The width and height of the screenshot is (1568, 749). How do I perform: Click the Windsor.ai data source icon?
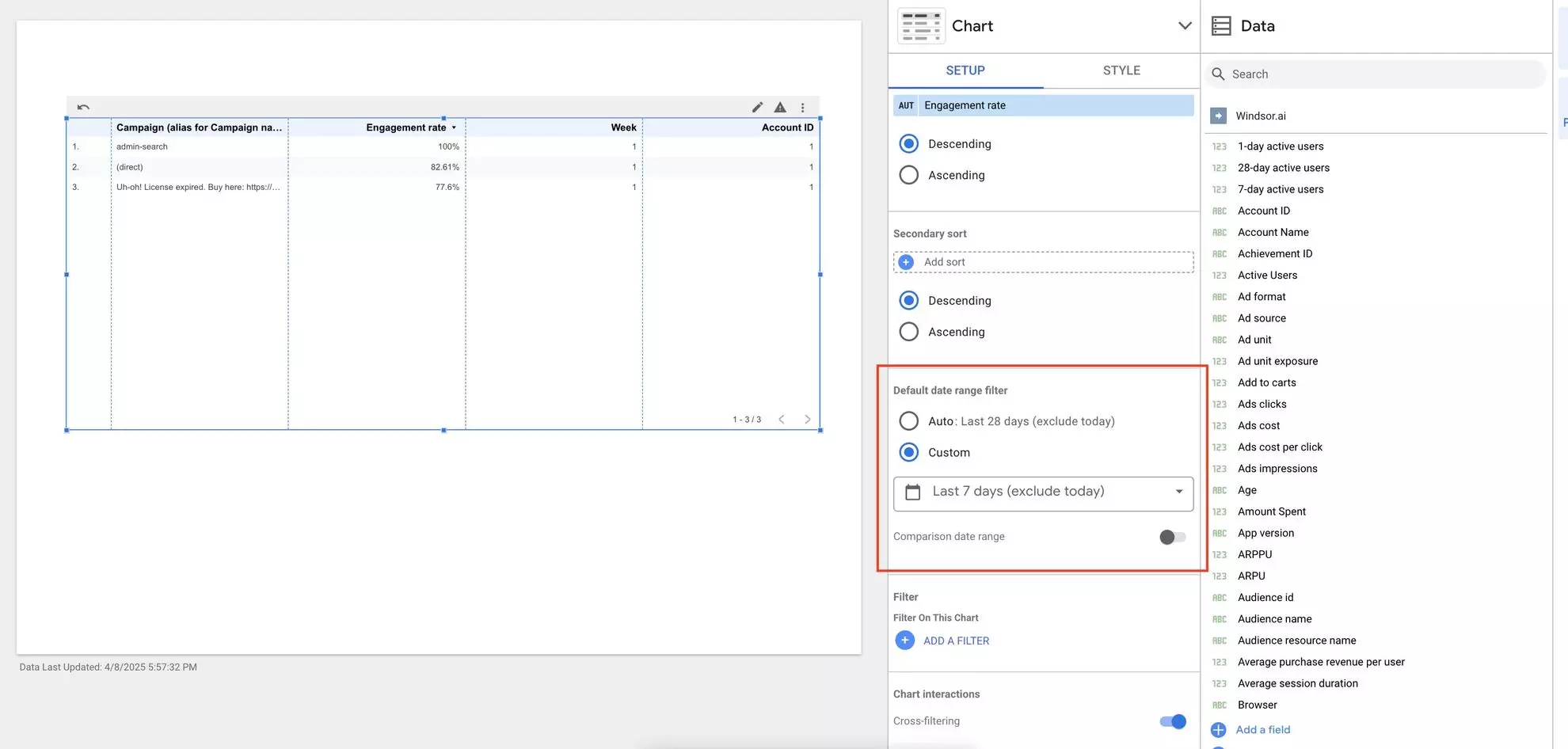coord(1219,116)
